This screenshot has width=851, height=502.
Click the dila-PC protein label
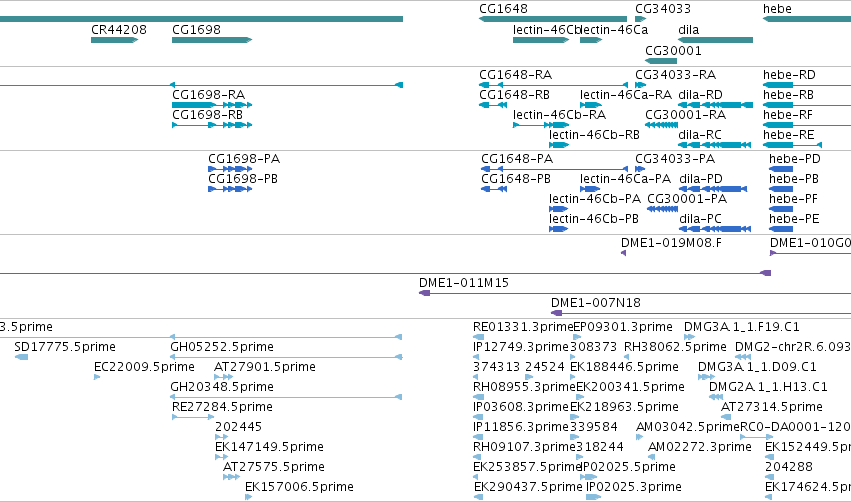[x=701, y=219]
